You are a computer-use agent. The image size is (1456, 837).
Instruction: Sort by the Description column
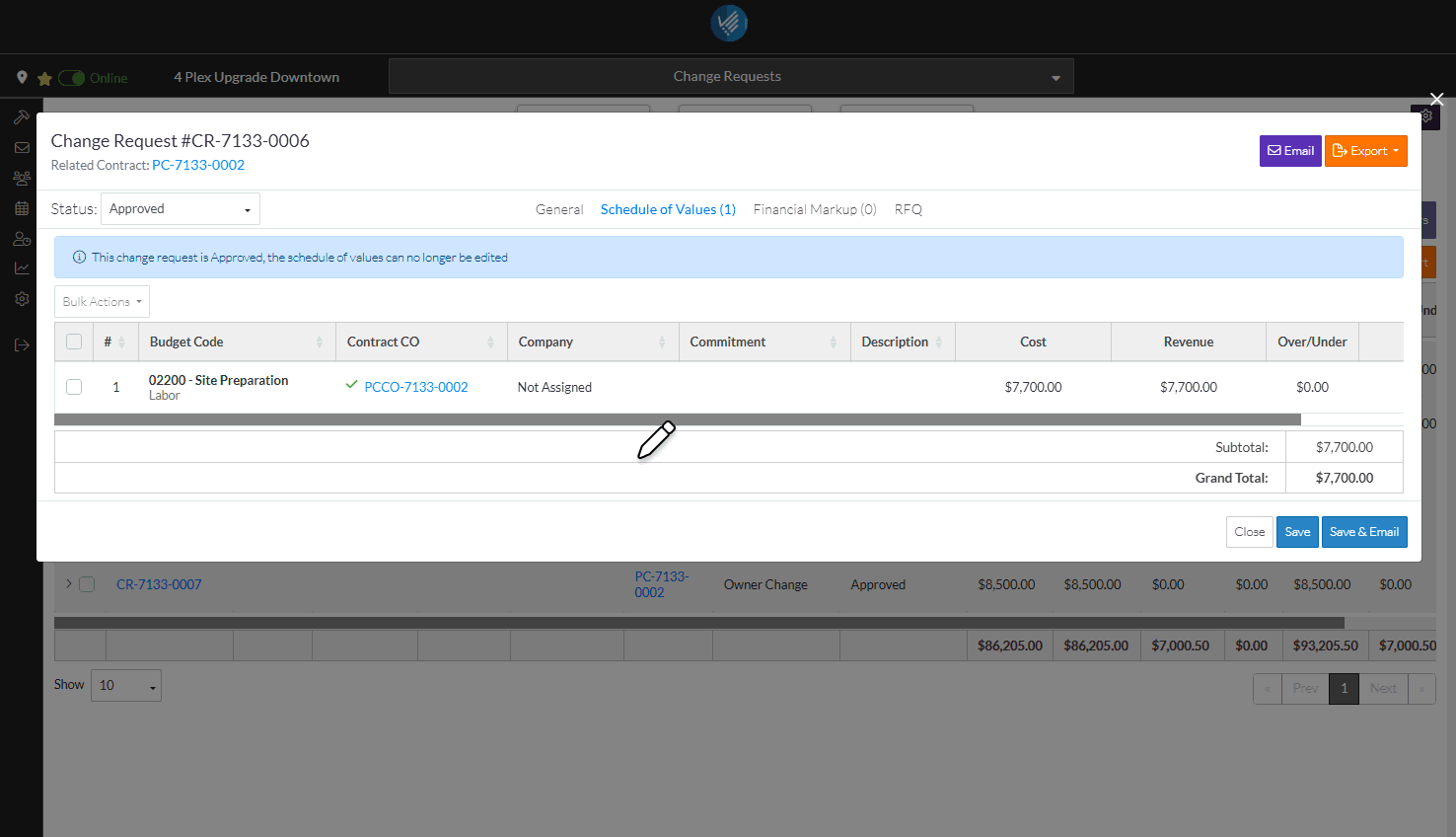point(903,342)
